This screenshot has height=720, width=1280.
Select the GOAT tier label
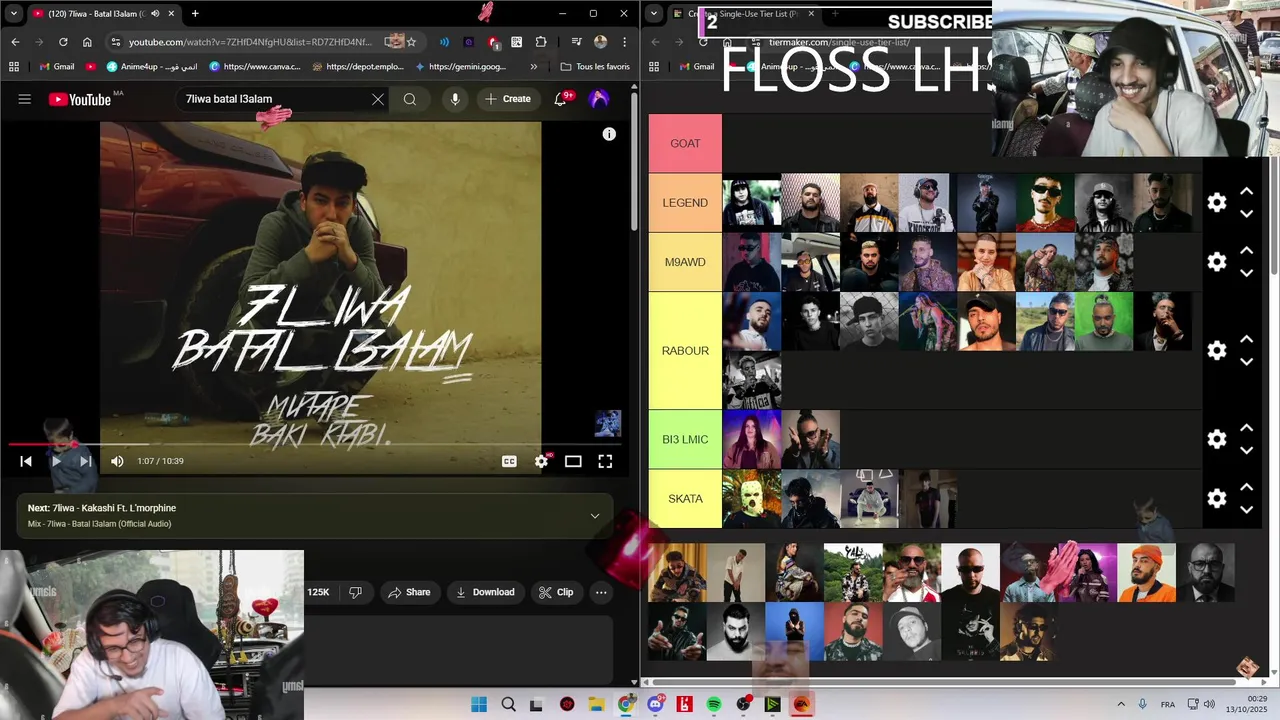tap(685, 143)
